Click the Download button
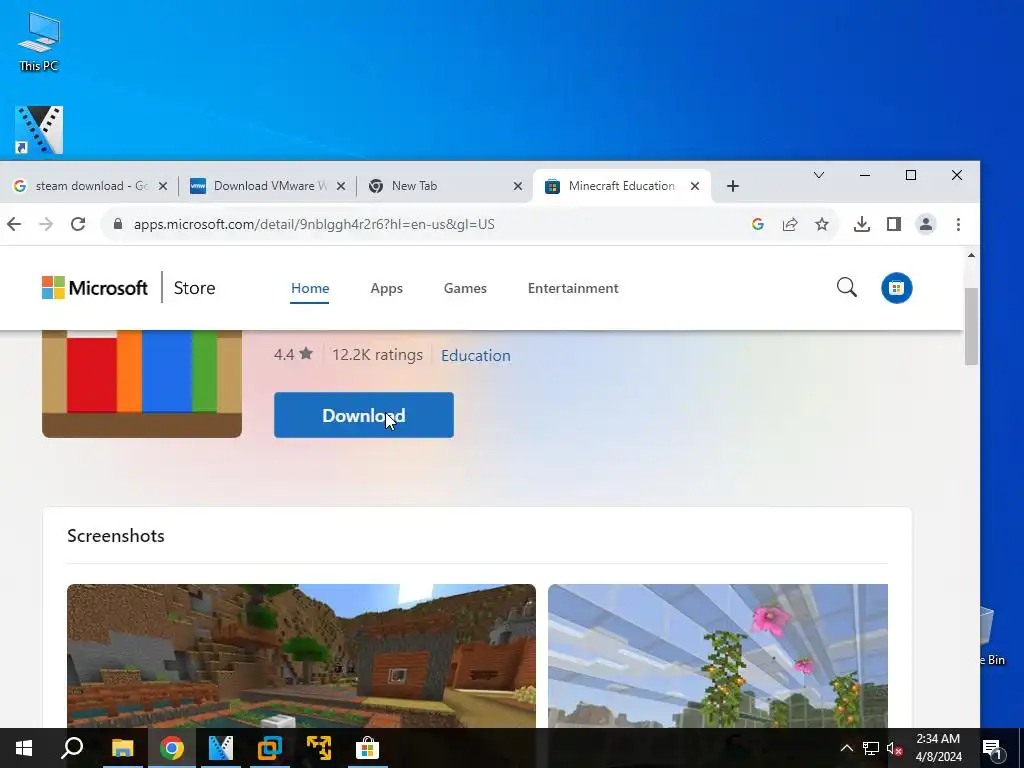Image resolution: width=1024 pixels, height=768 pixels. click(x=364, y=415)
